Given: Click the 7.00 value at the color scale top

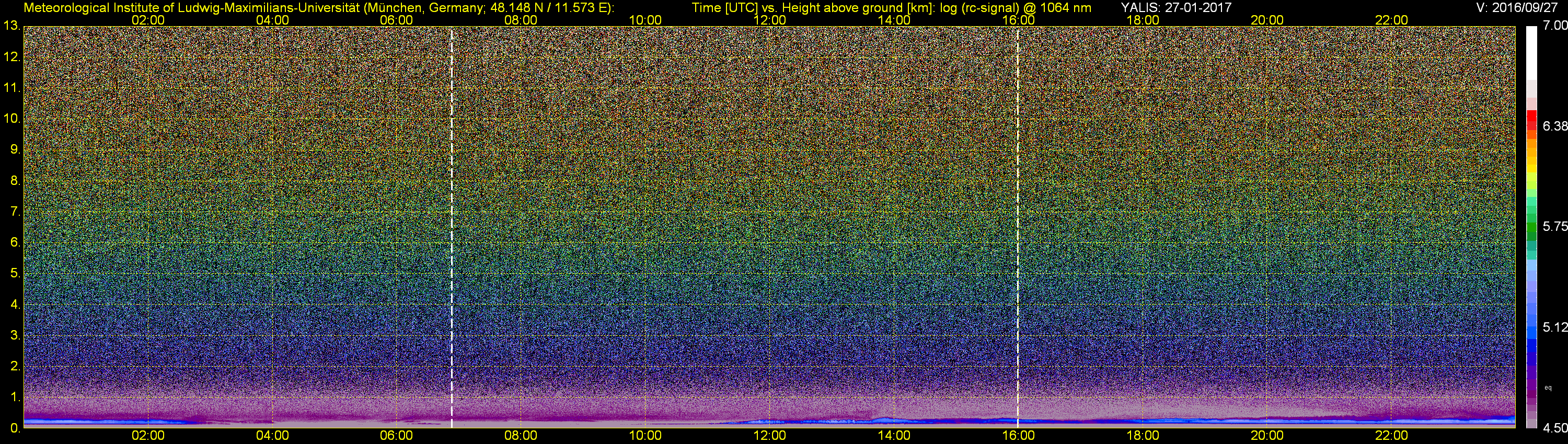Looking at the screenshot, I should click(x=1555, y=26).
